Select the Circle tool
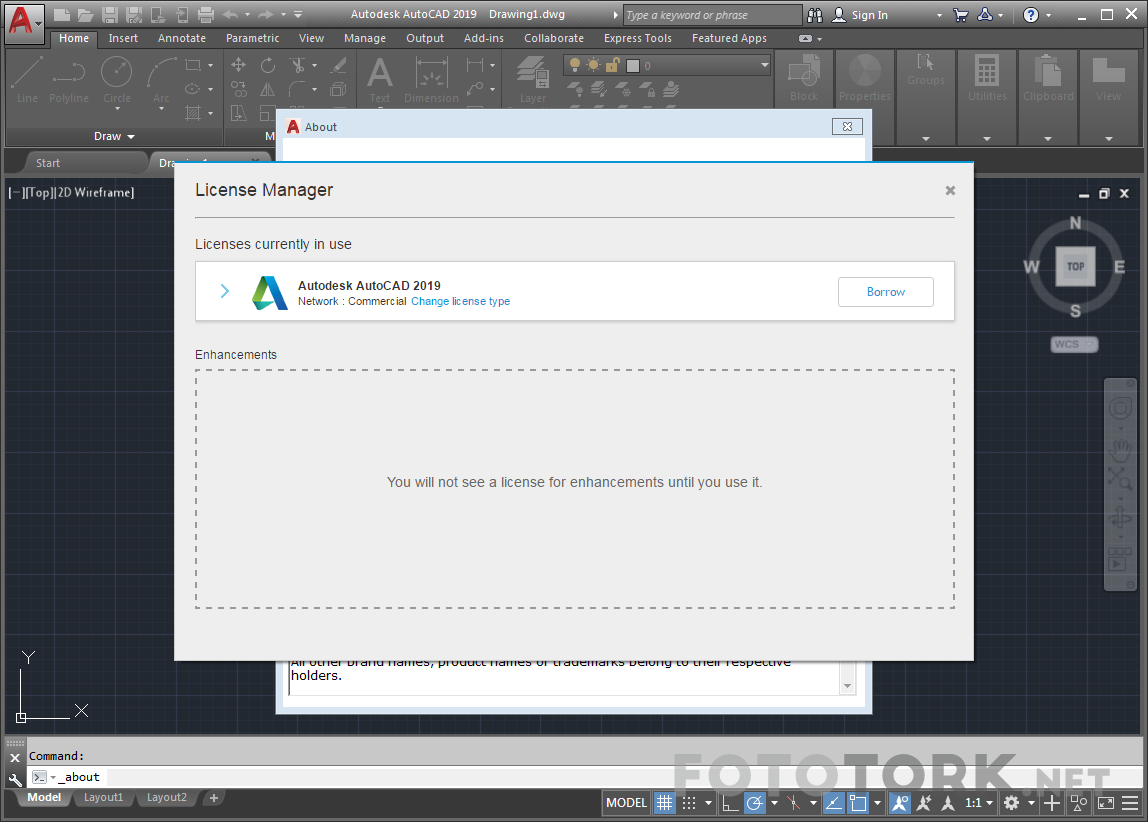 click(x=117, y=82)
